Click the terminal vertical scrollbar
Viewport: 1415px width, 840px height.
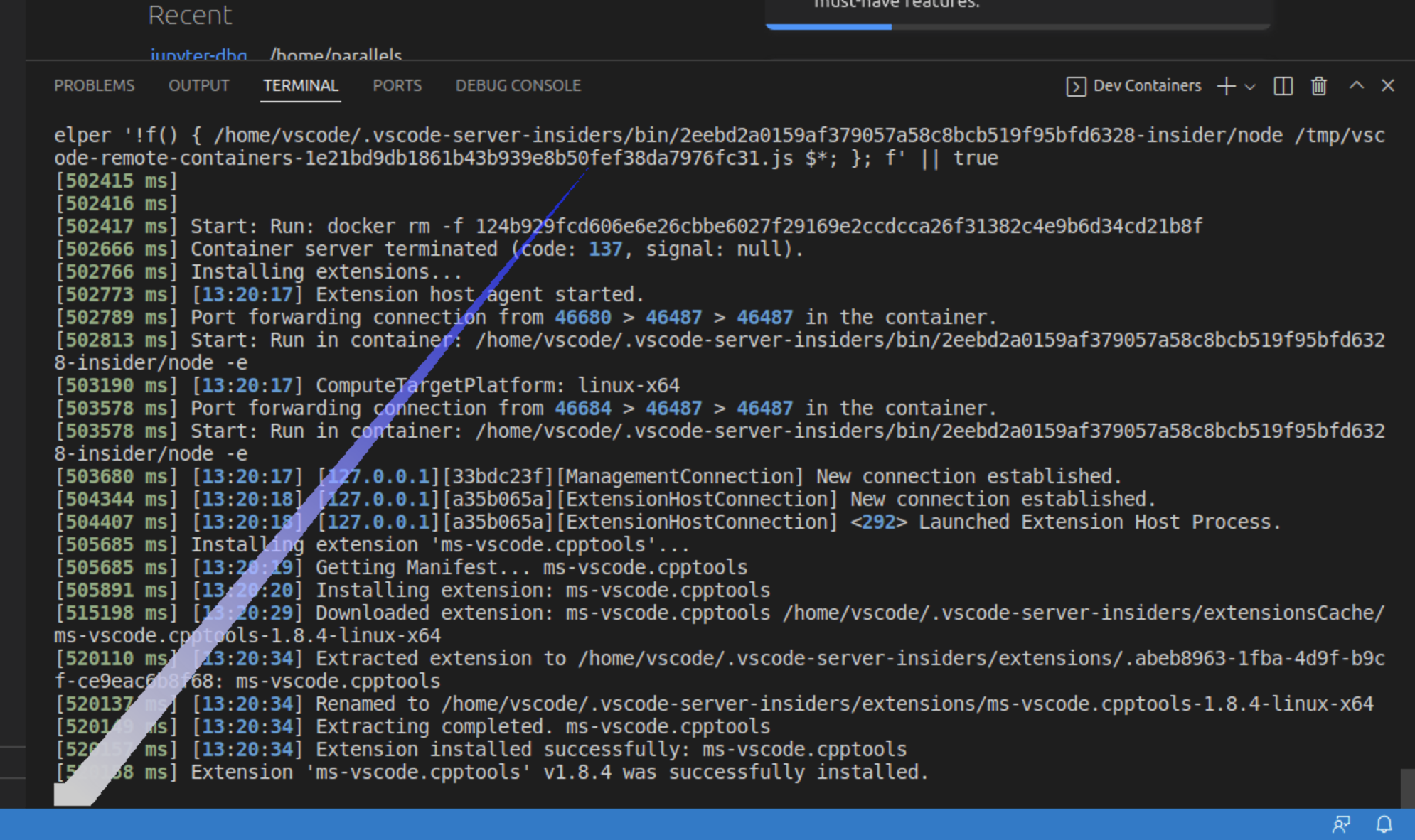[x=1407, y=788]
